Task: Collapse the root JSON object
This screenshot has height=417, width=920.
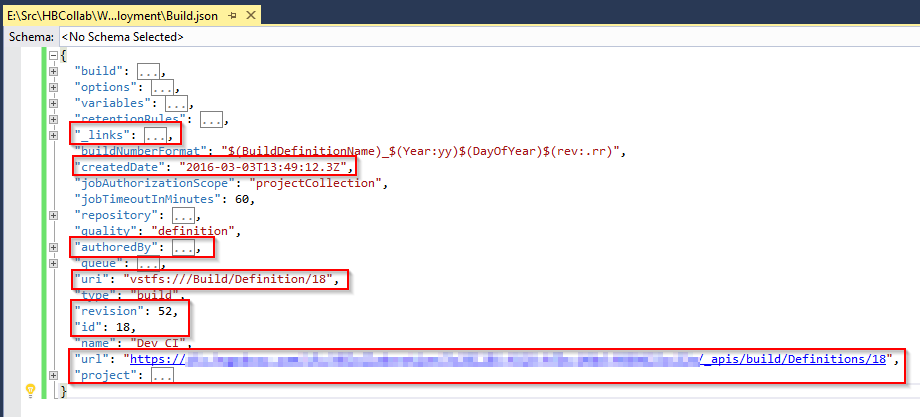Action: 53,56
